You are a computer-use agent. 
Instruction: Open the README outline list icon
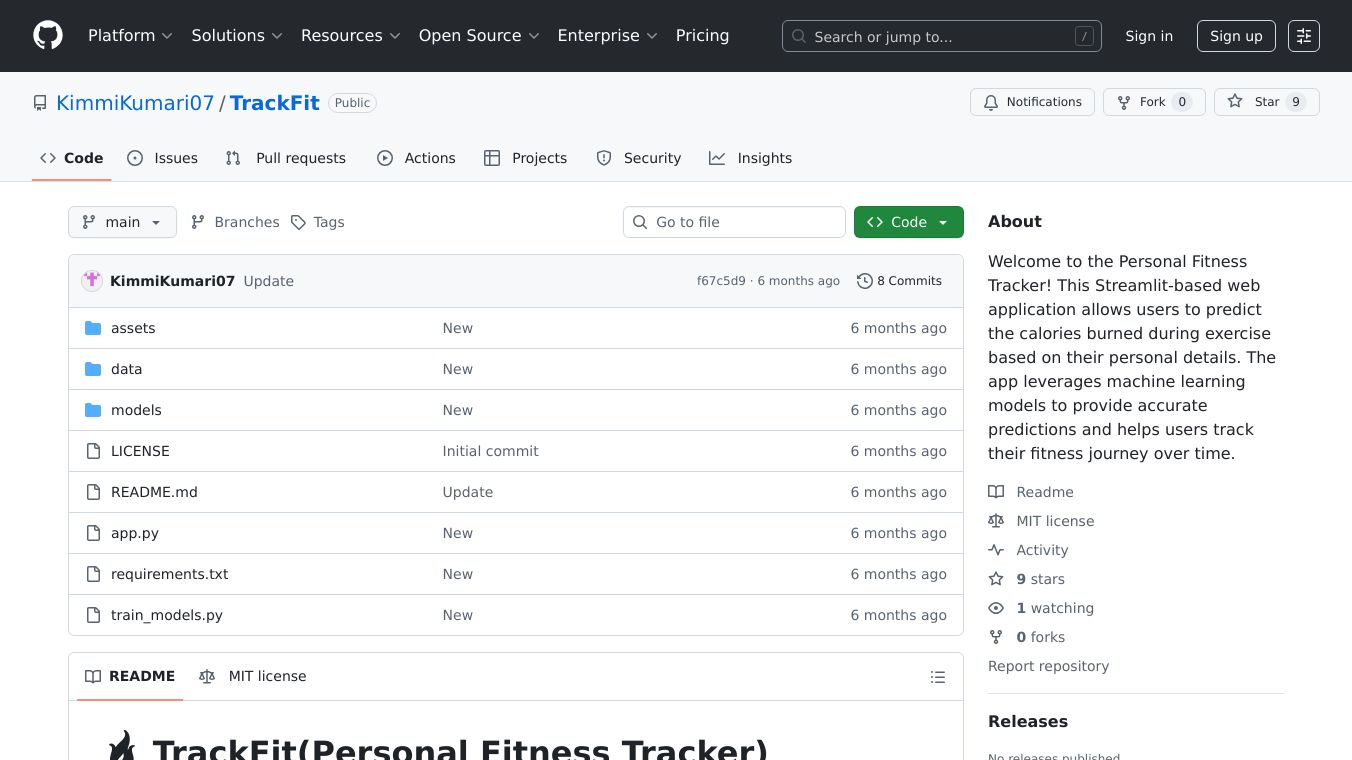pos(937,677)
